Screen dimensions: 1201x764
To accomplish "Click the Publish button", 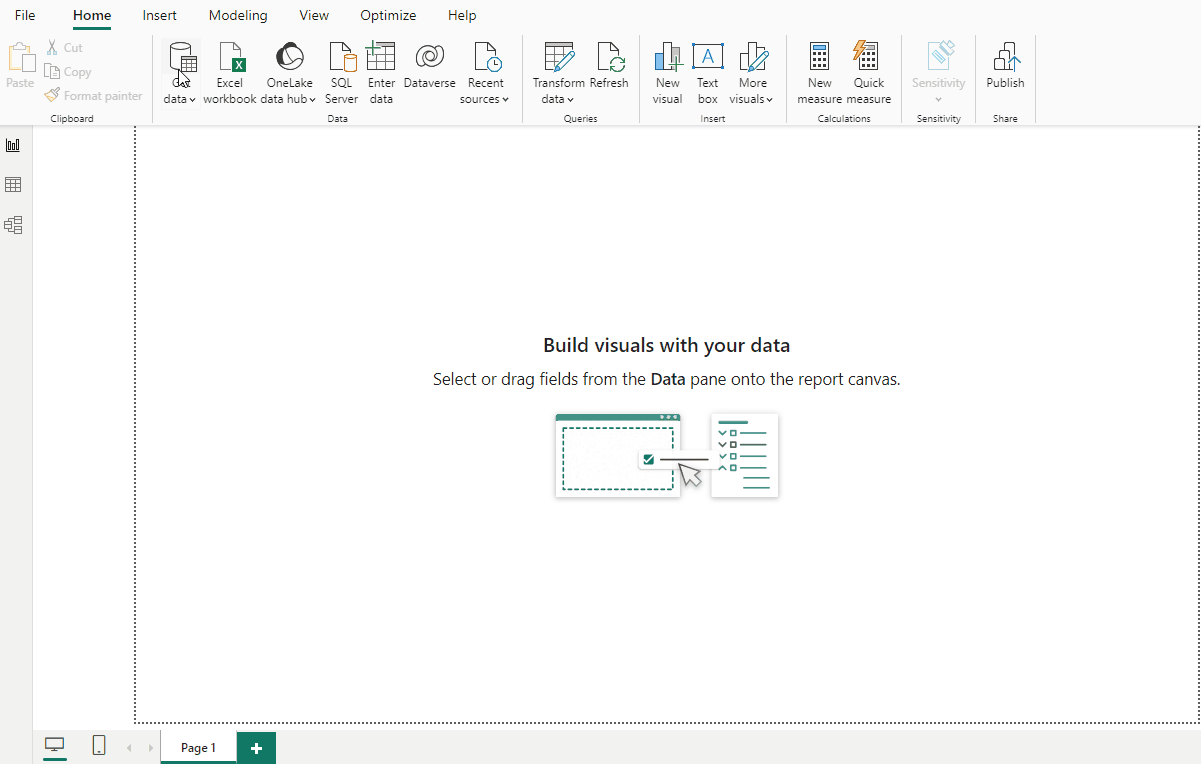I will (1005, 66).
